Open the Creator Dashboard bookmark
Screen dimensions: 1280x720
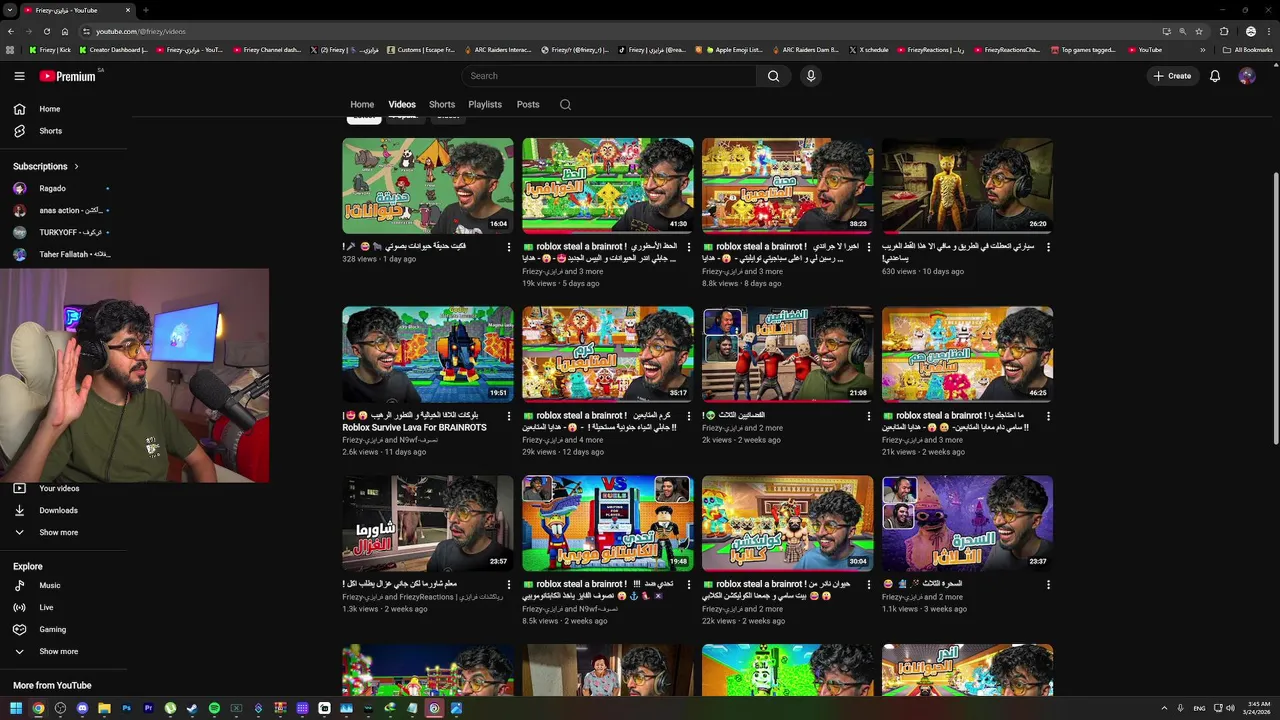tap(112, 49)
